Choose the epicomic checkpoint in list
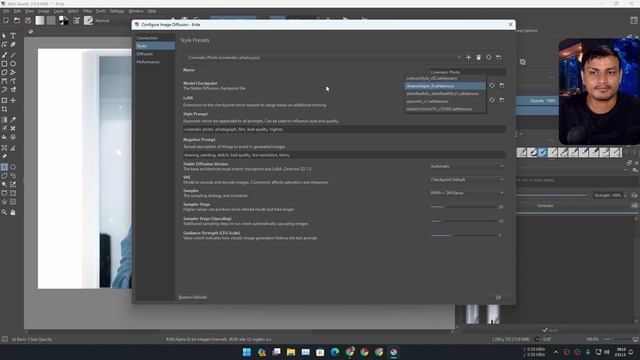 [445, 101]
